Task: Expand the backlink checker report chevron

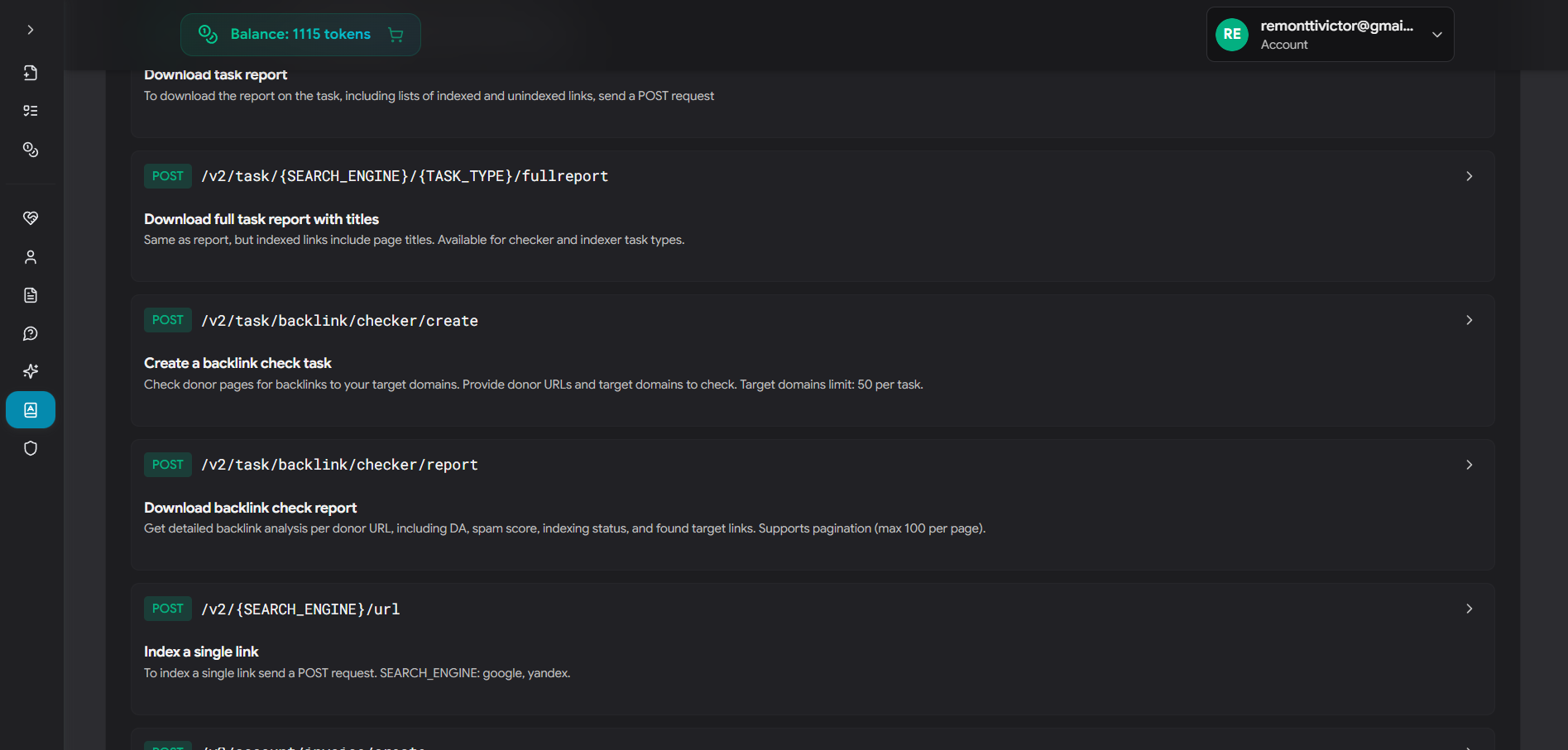Action: click(x=1469, y=465)
